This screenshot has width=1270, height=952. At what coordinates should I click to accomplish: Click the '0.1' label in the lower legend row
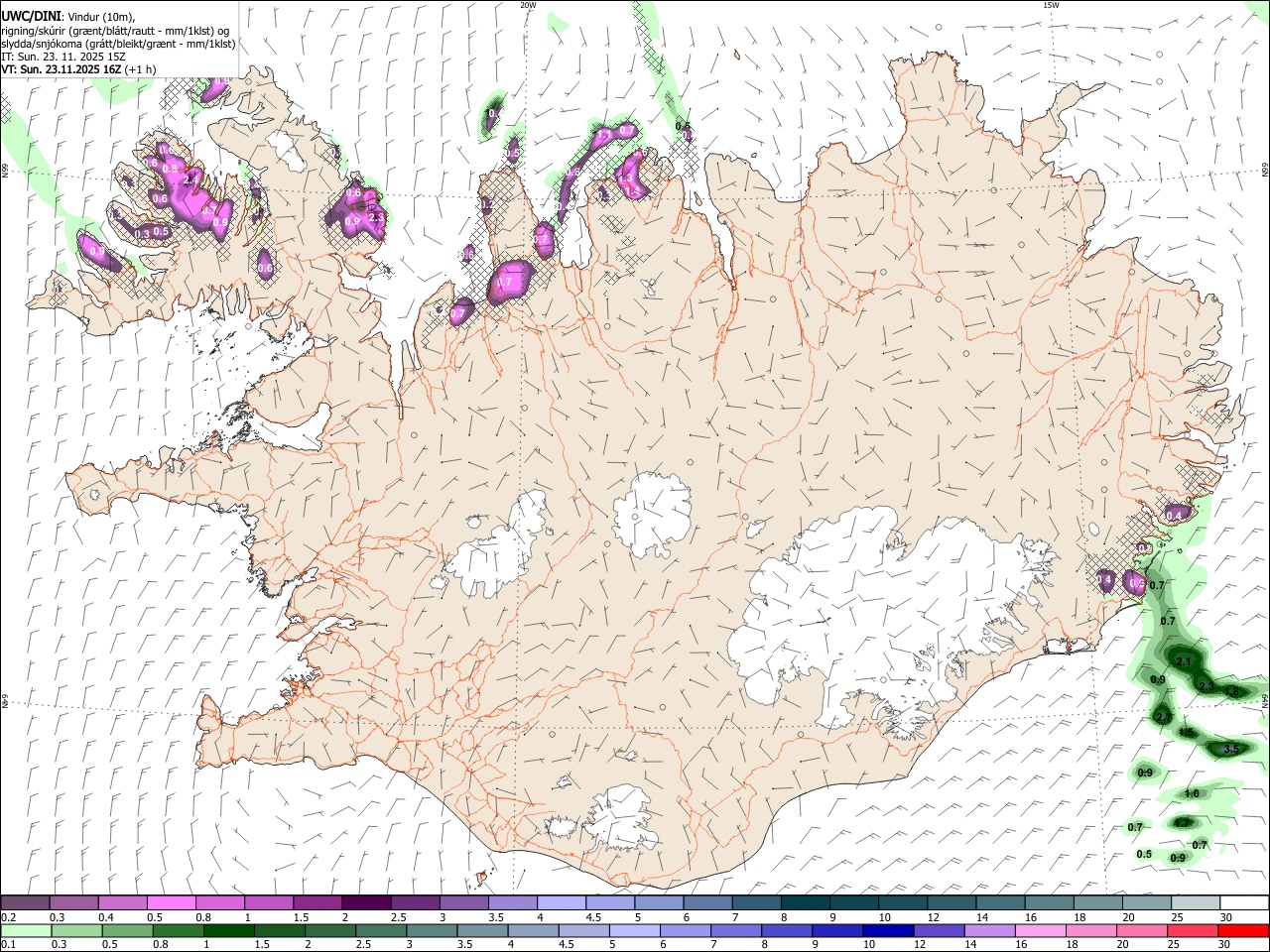(8, 945)
